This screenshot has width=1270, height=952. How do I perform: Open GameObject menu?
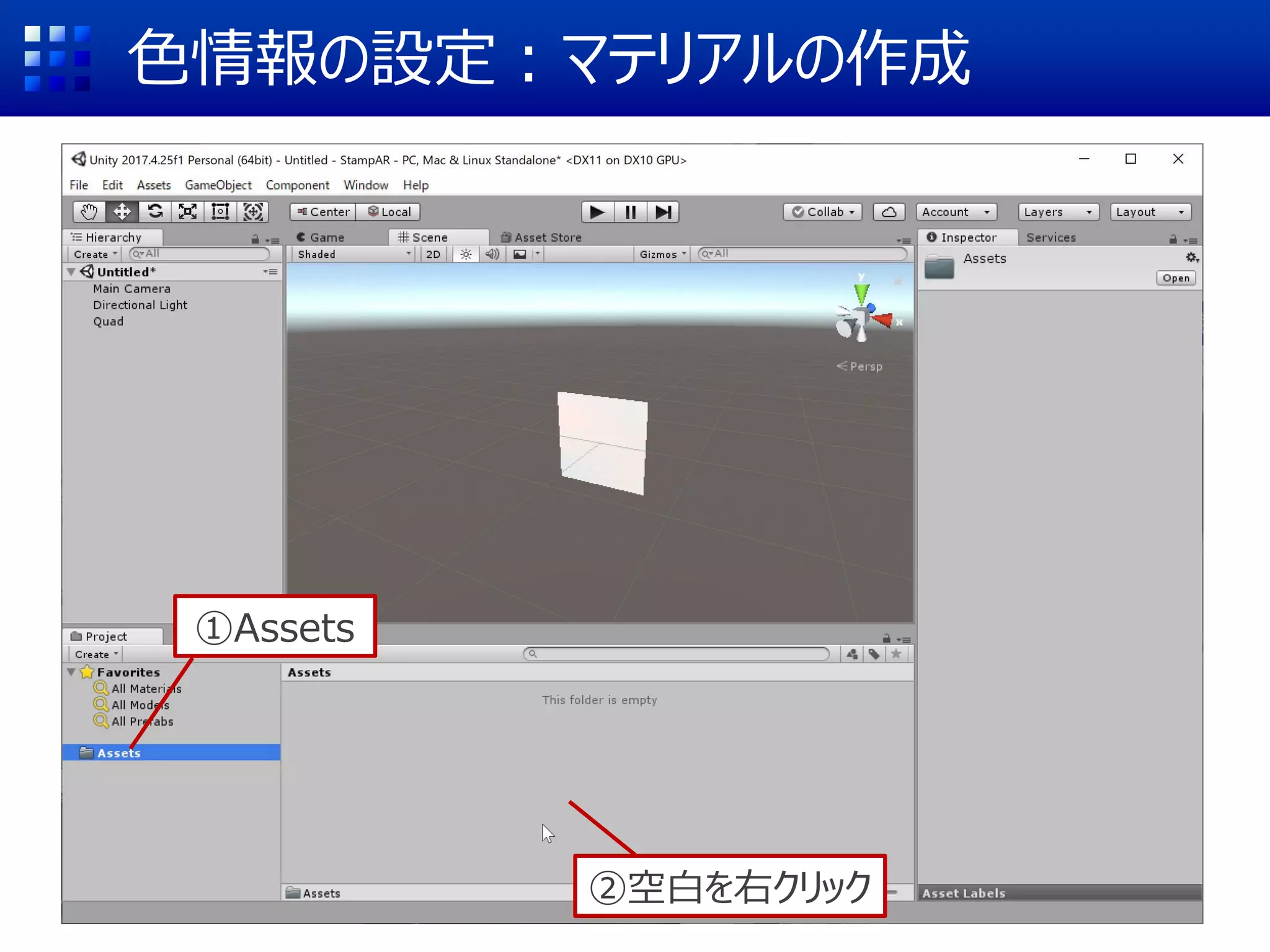[x=218, y=185]
